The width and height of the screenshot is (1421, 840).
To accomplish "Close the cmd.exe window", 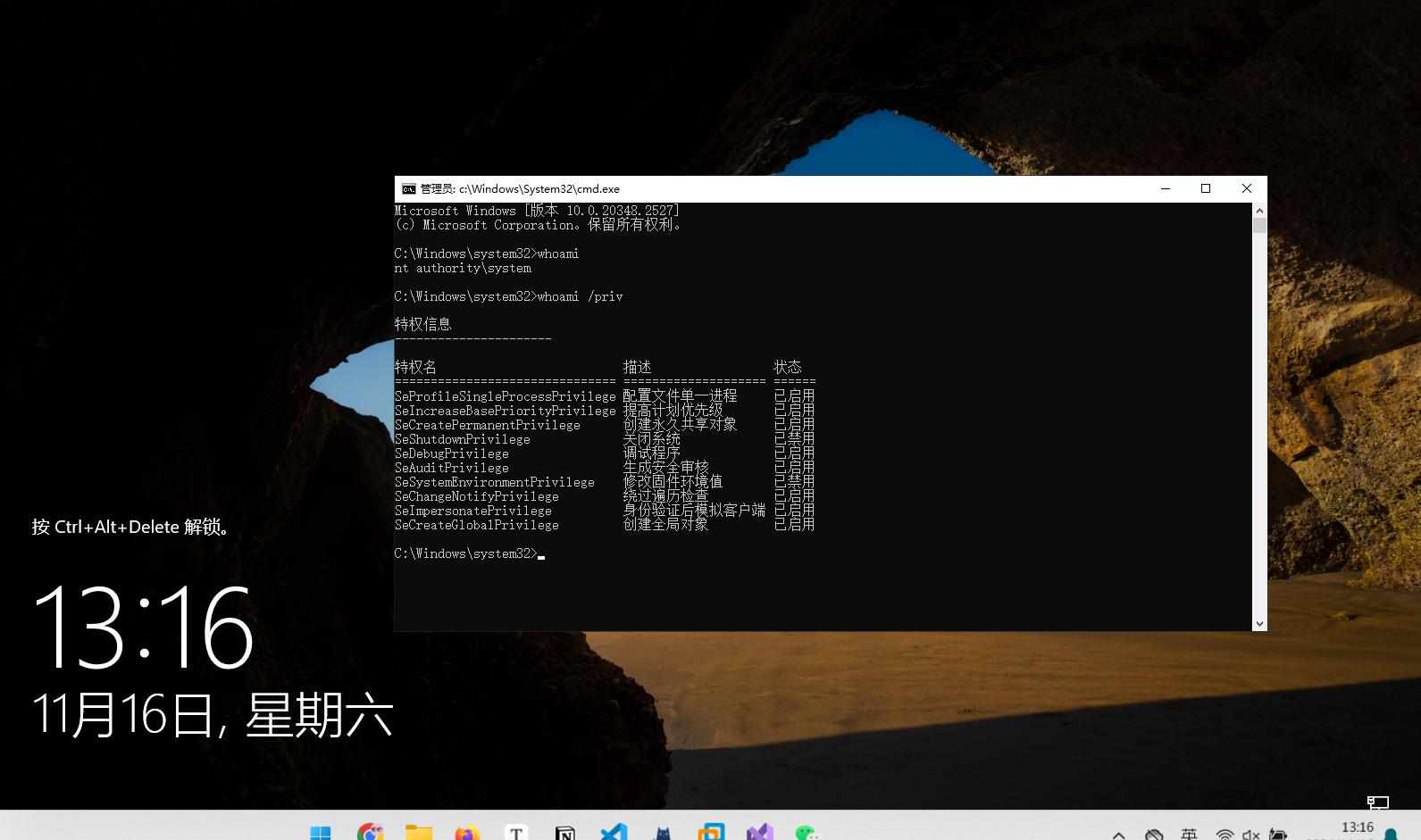I will point(1247,188).
